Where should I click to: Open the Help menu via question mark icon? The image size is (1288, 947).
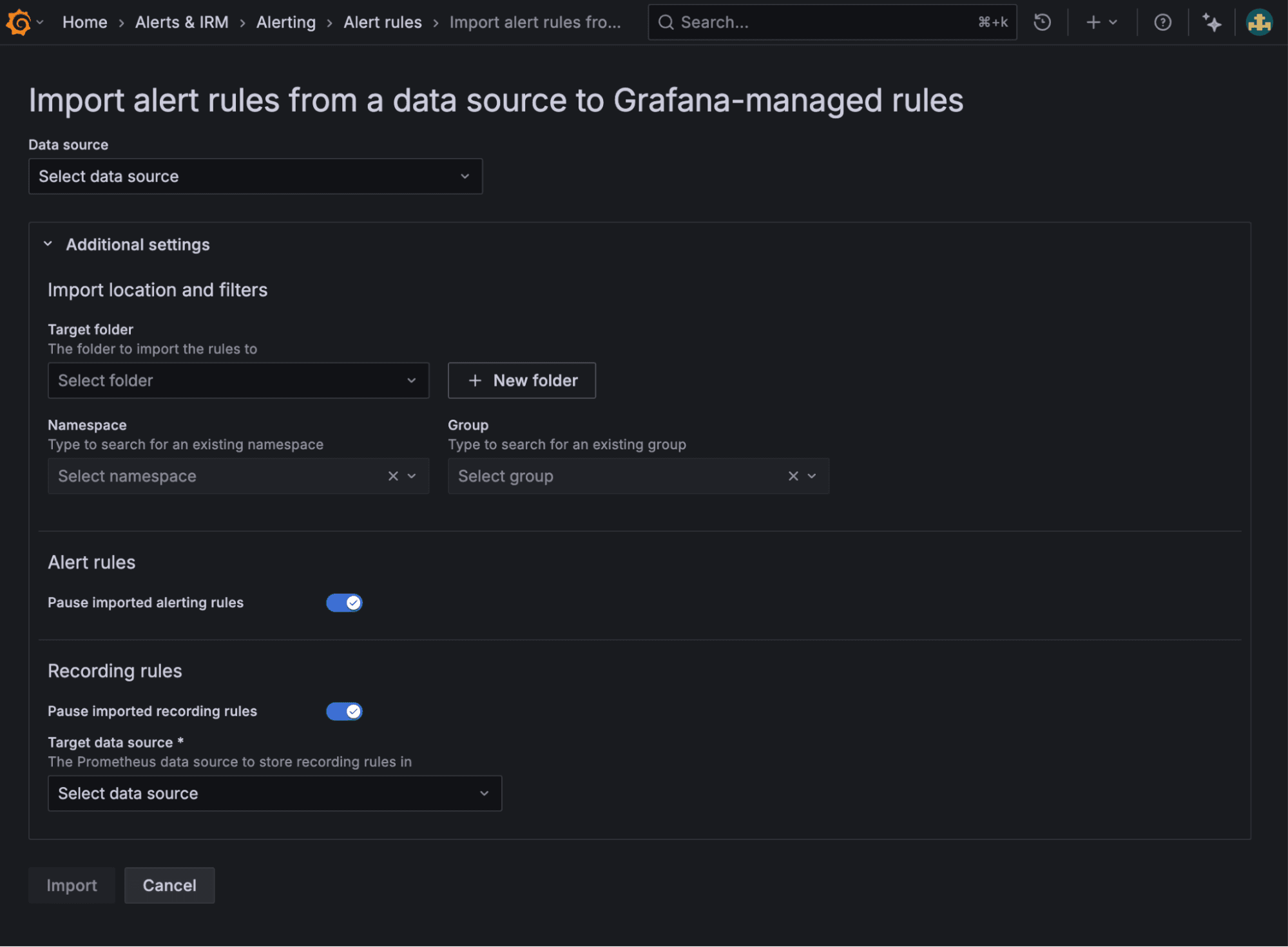[x=1162, y=21]
